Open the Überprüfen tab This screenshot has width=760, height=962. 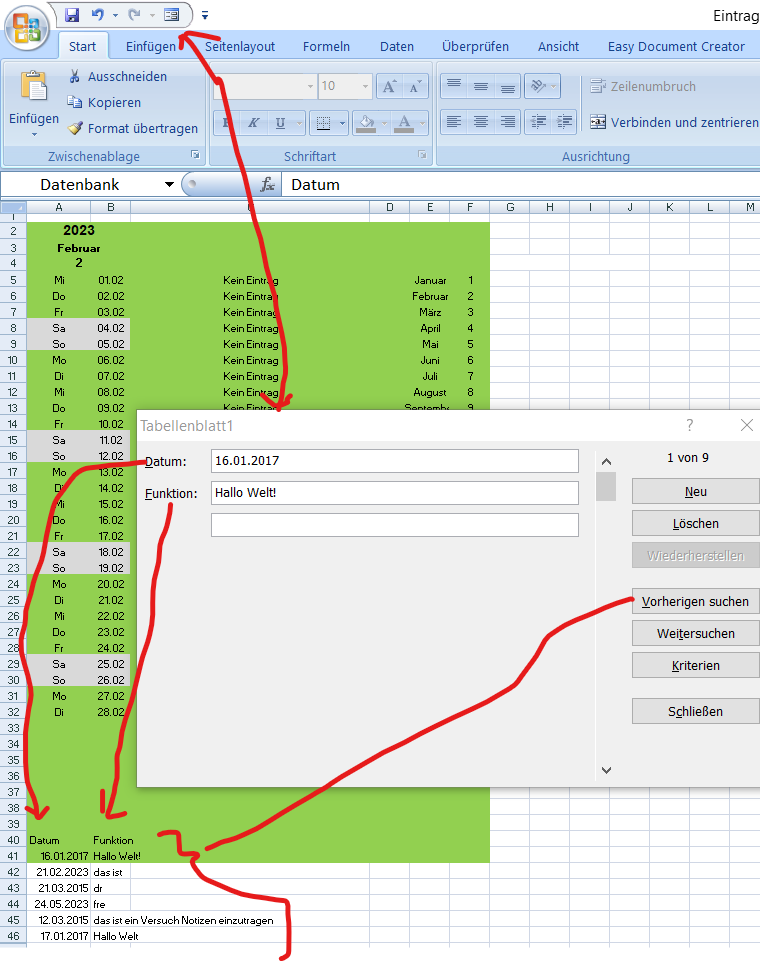[x=475, y=47]
